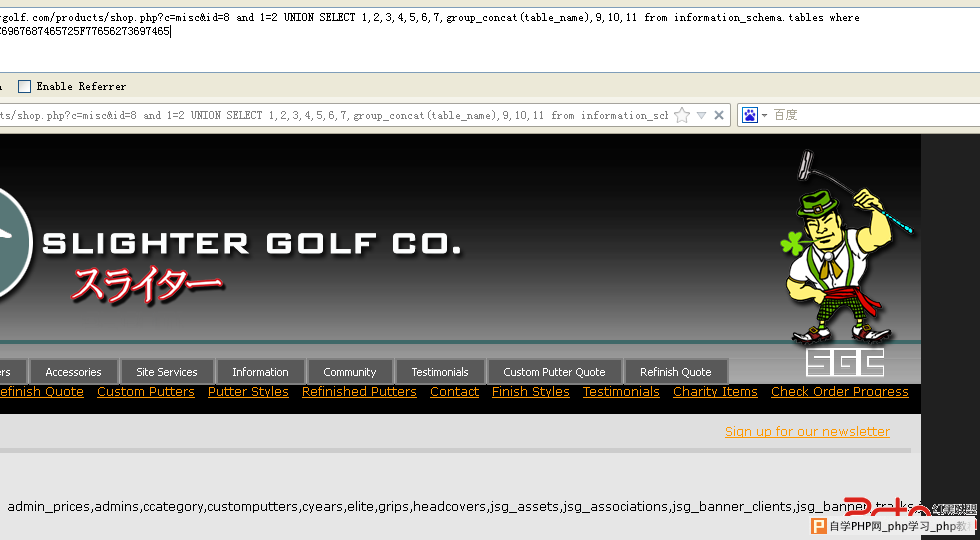Select the jsg_associations table name text
The image size is (980, 540).
pos(616,507)
